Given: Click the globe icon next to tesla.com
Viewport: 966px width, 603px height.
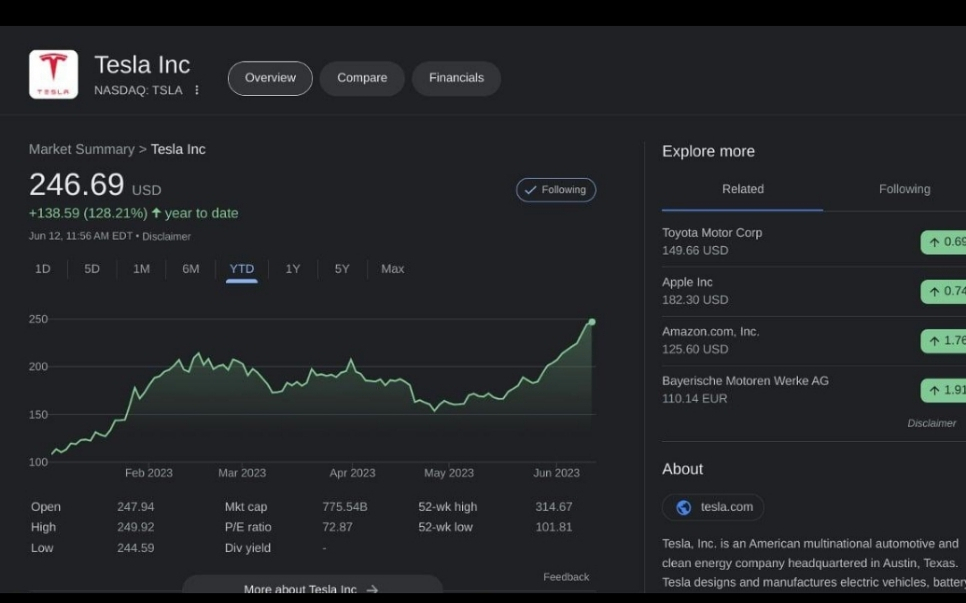Looking at the screenshot, I should [684, 507].
